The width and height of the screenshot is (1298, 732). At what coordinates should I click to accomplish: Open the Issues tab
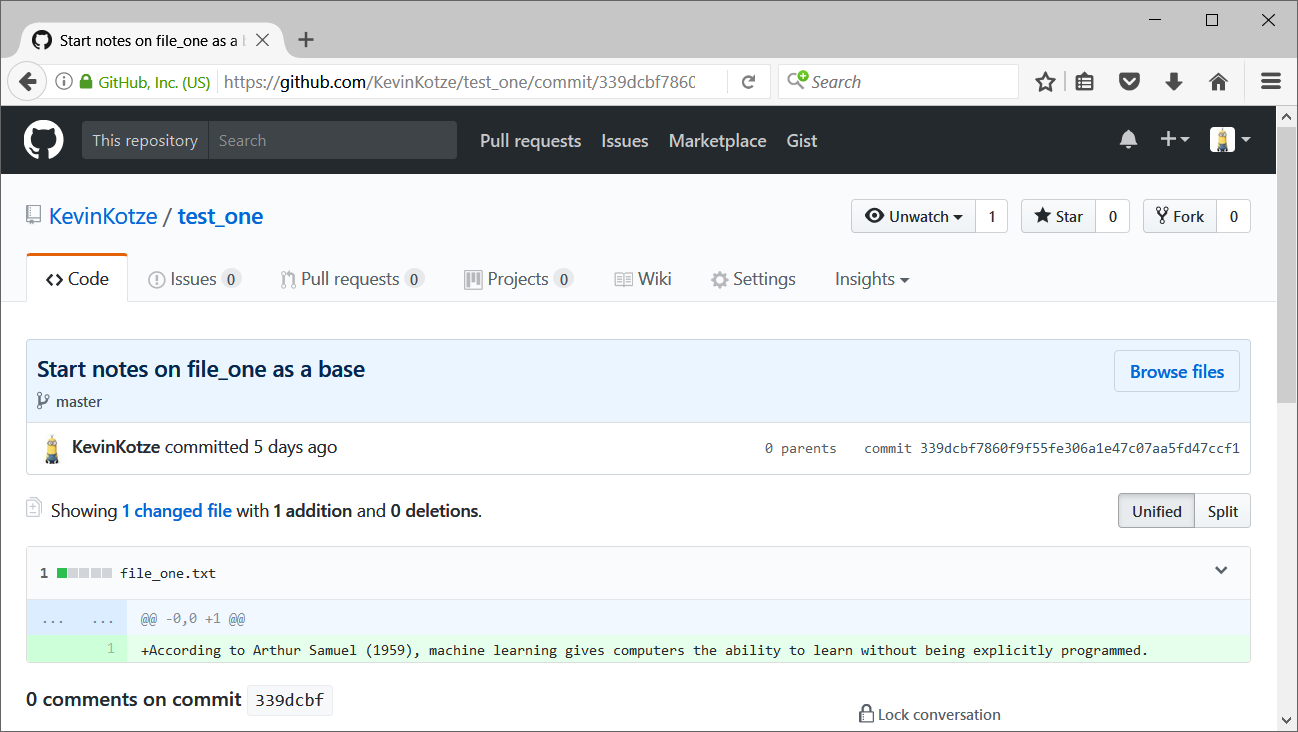tap(194, 279)
